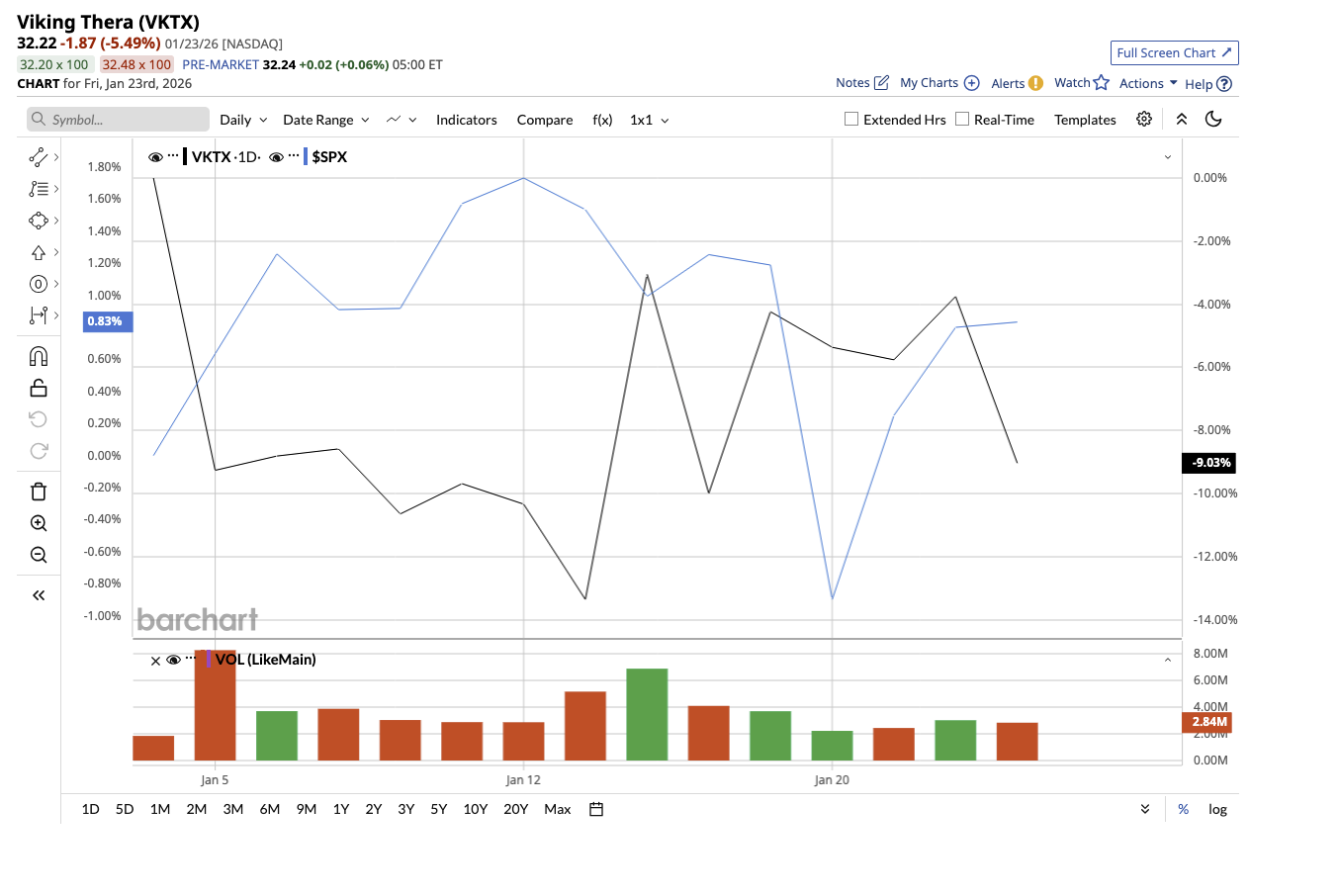The height and width of the screenshot is (896, 1339).
Task: Select the shapes drawing tool
Action: 39,221
